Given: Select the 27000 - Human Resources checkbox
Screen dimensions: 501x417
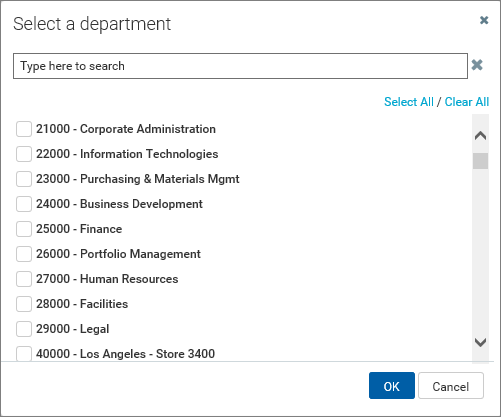Looking at the screenshot, I should 24,279.
